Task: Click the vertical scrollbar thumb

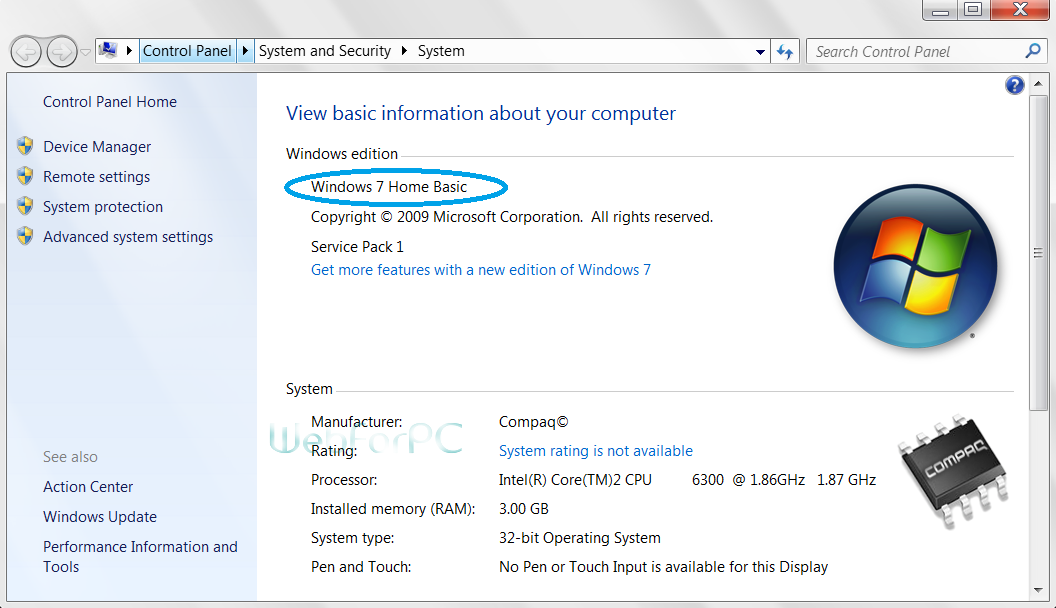Action: tap(1038, 252)
